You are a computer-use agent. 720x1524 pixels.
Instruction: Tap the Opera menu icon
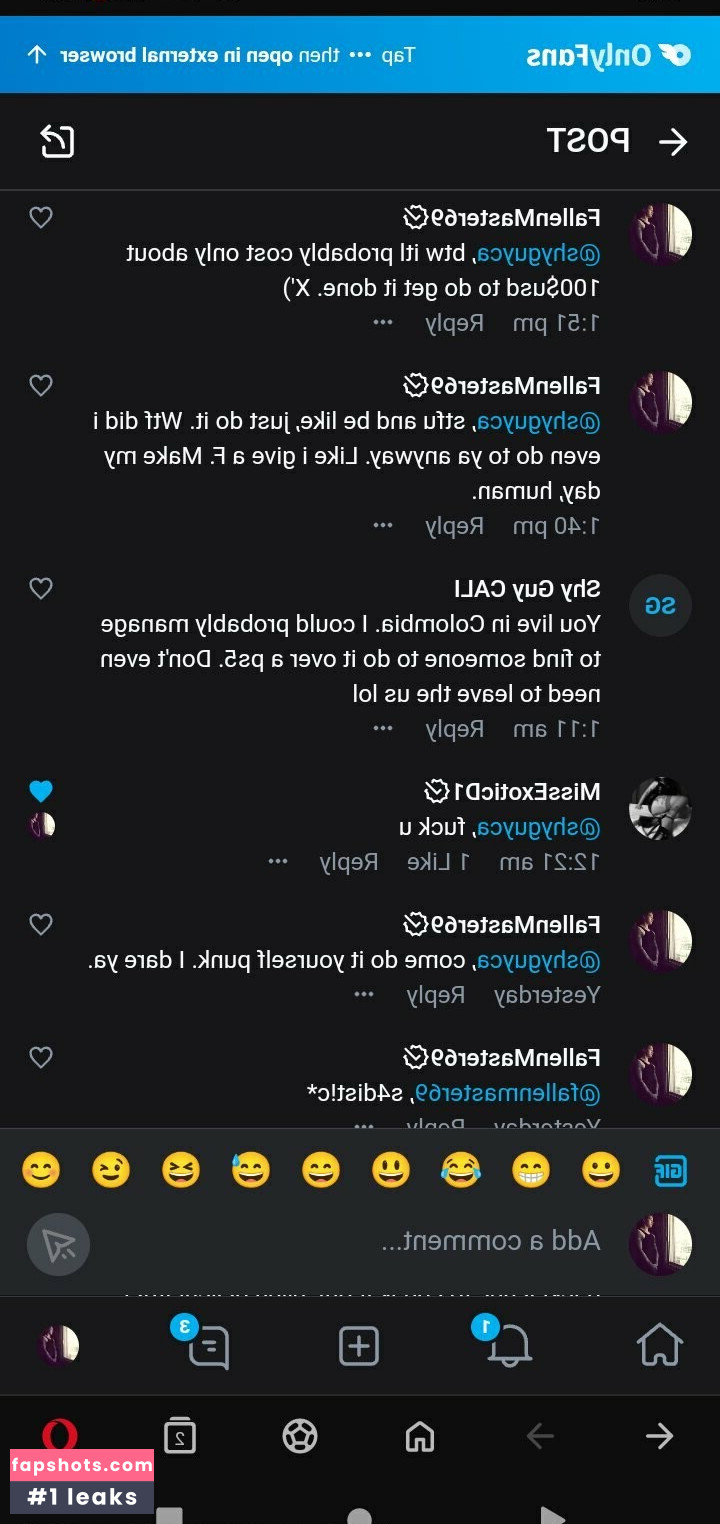click(60, 1436)
